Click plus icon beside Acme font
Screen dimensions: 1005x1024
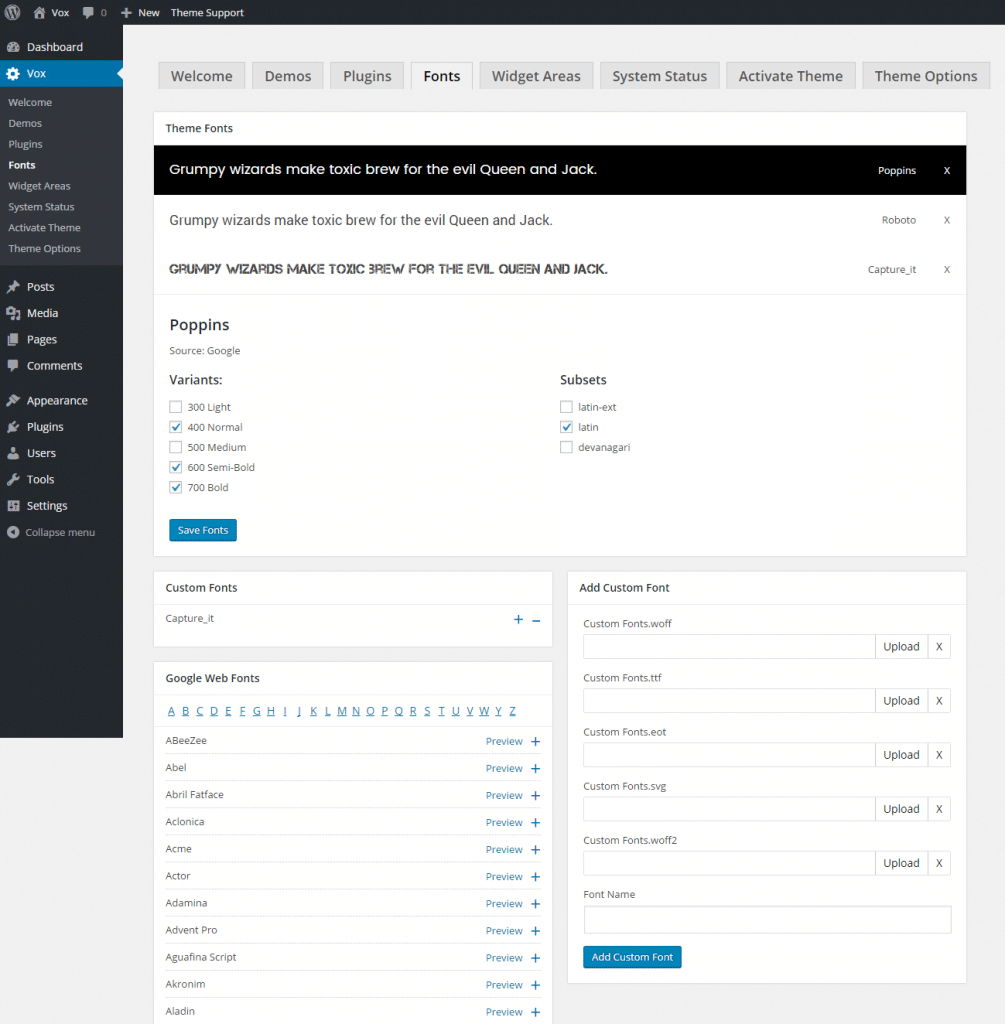pyautogui.click(x=535, y=849)
